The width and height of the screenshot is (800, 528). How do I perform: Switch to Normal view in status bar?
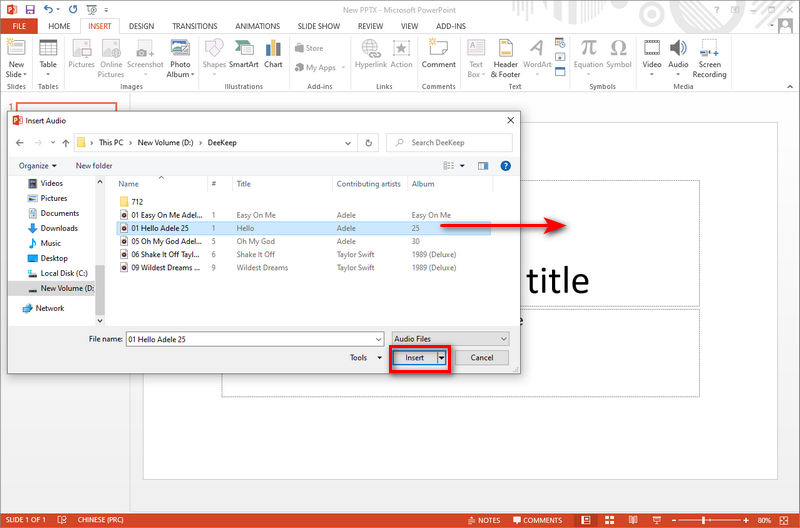(586, 520)
